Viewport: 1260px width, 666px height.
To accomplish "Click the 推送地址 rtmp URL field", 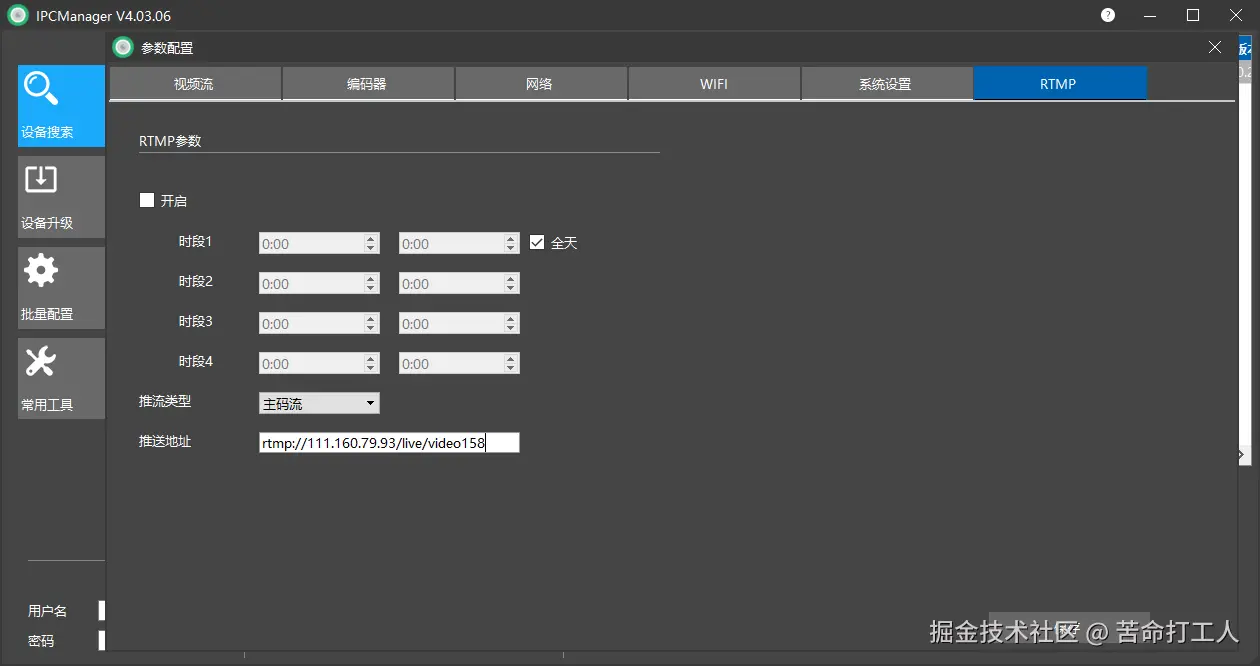I will click(x=389, y=443).
